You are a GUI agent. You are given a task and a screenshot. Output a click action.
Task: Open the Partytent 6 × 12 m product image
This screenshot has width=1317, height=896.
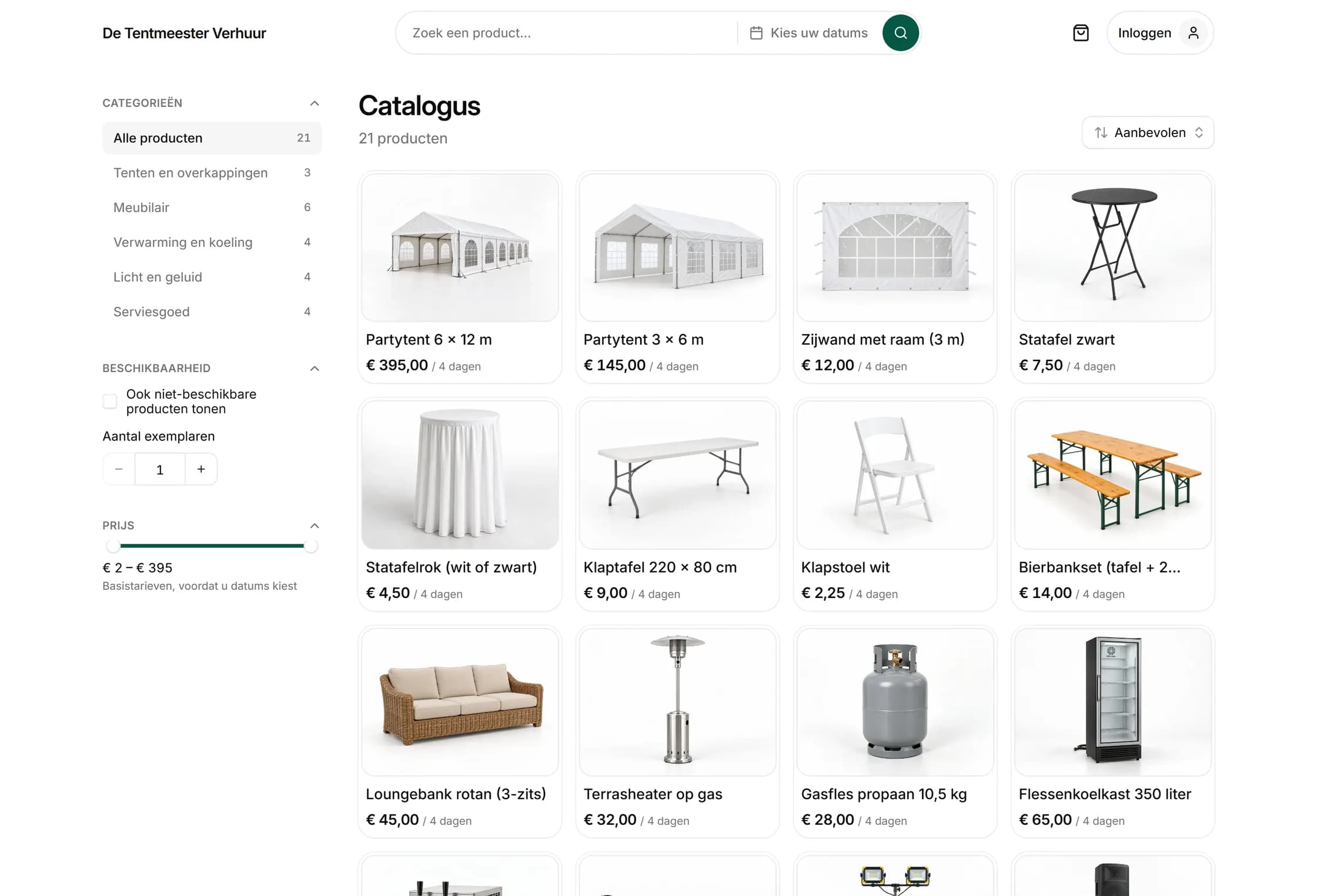[x=460, y=248]
